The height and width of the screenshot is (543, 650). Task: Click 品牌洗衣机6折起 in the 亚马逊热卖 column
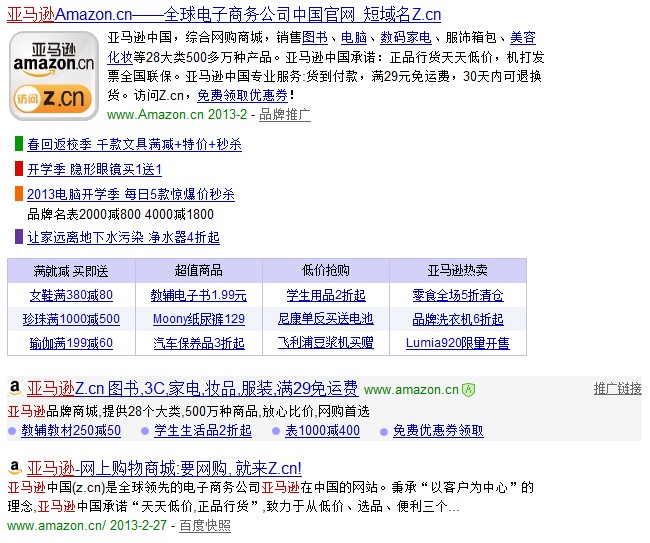[x=457, y=319]
